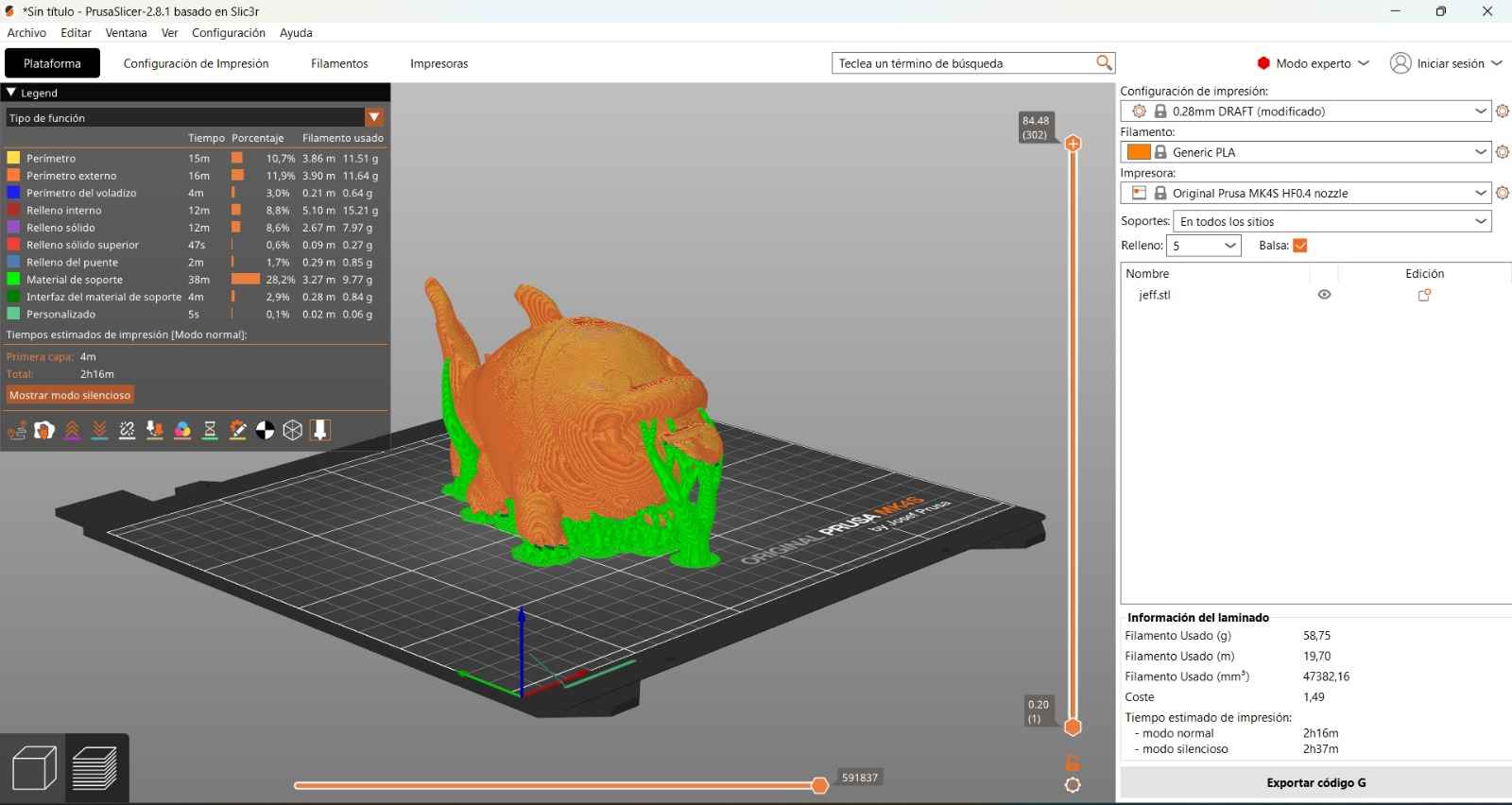Click the add color change plus on layer slider
Viewport: 1512px width, 805px height.
pos(1073,144)
